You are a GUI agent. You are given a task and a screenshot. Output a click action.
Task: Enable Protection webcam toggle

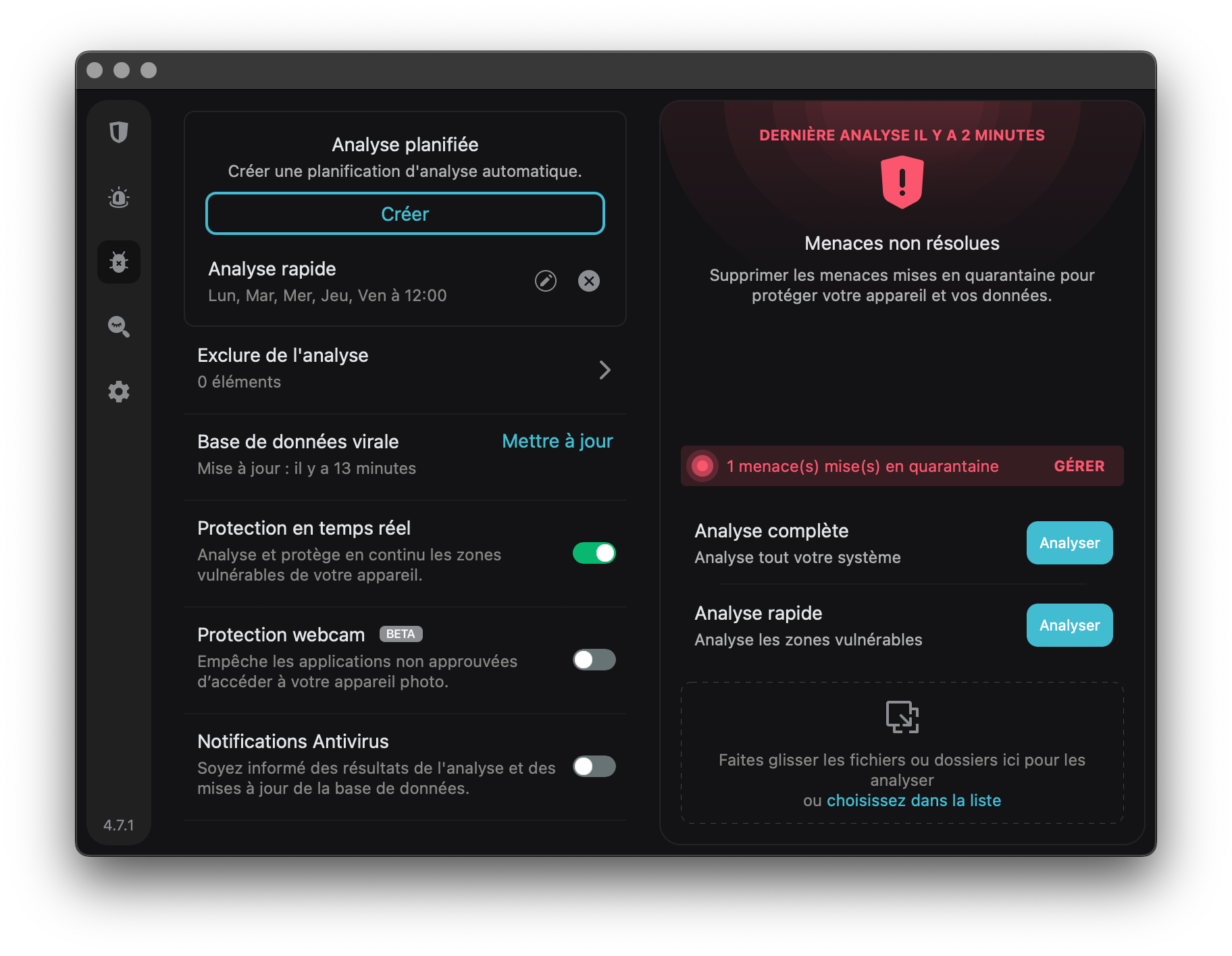[x=594, y=660]
